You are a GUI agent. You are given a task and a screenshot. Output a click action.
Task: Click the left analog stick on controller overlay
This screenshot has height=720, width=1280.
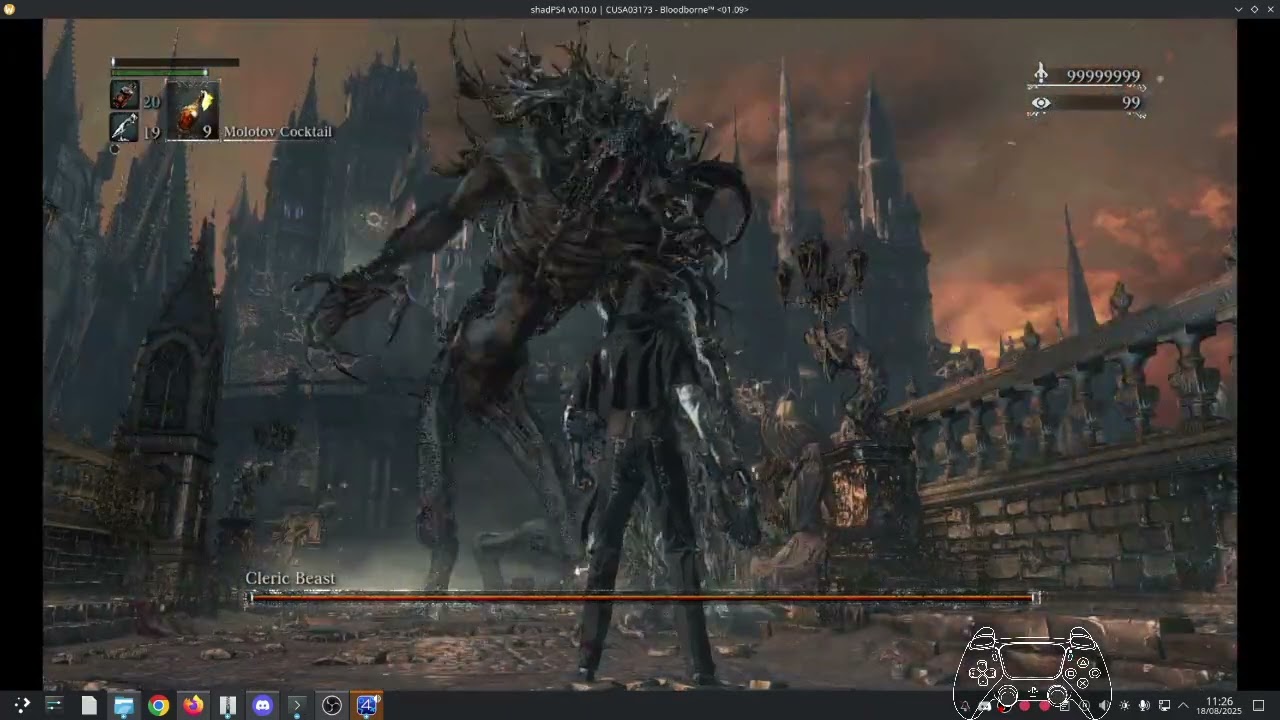pyautogui.click(x=1008, y=696)
